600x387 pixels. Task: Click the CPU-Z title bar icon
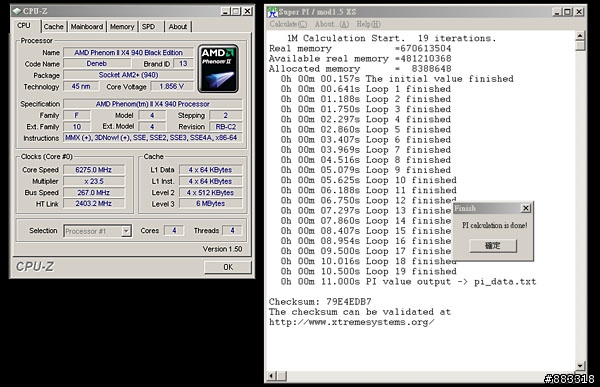click(x=17, y=11)
